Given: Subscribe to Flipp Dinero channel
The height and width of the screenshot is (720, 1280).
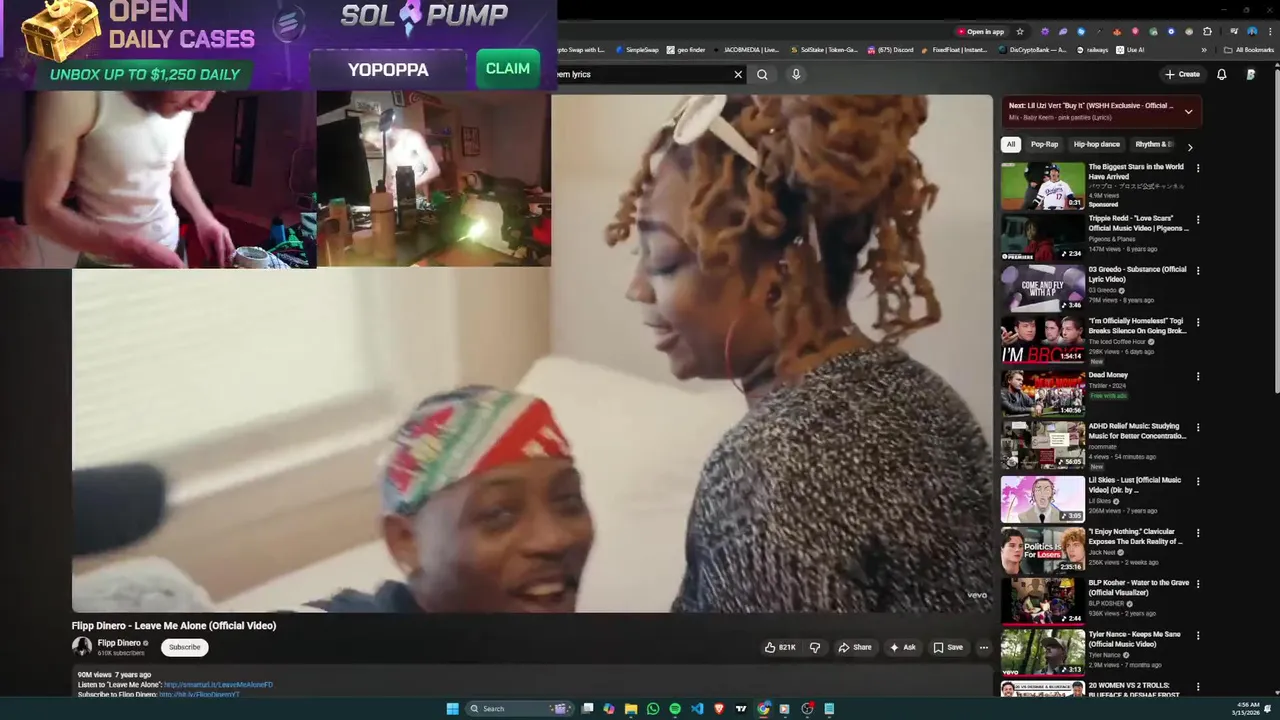Looking at the screenshot, I should pyautogui.click(x=184, y=647).
